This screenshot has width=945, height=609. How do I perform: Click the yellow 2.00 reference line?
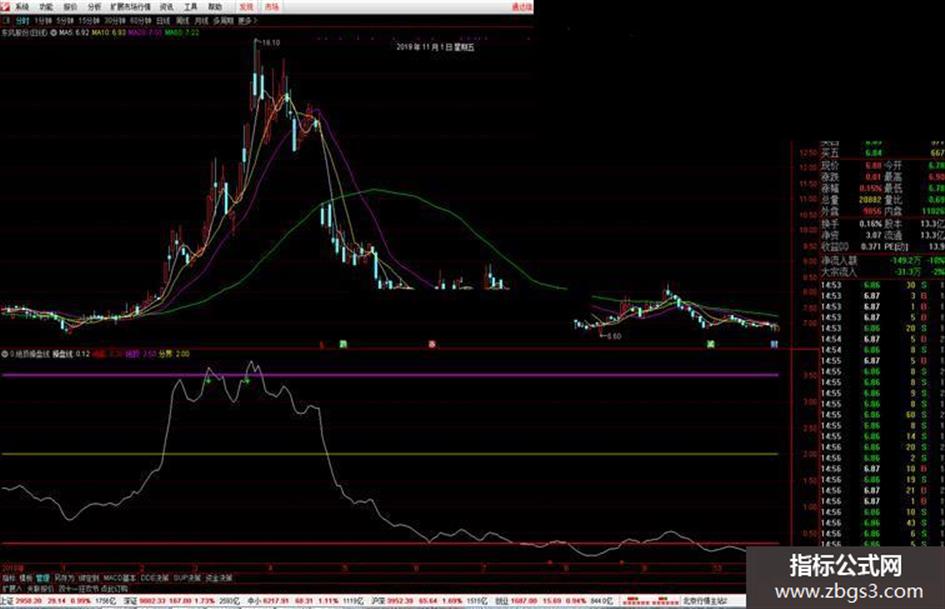coord(389,453)
